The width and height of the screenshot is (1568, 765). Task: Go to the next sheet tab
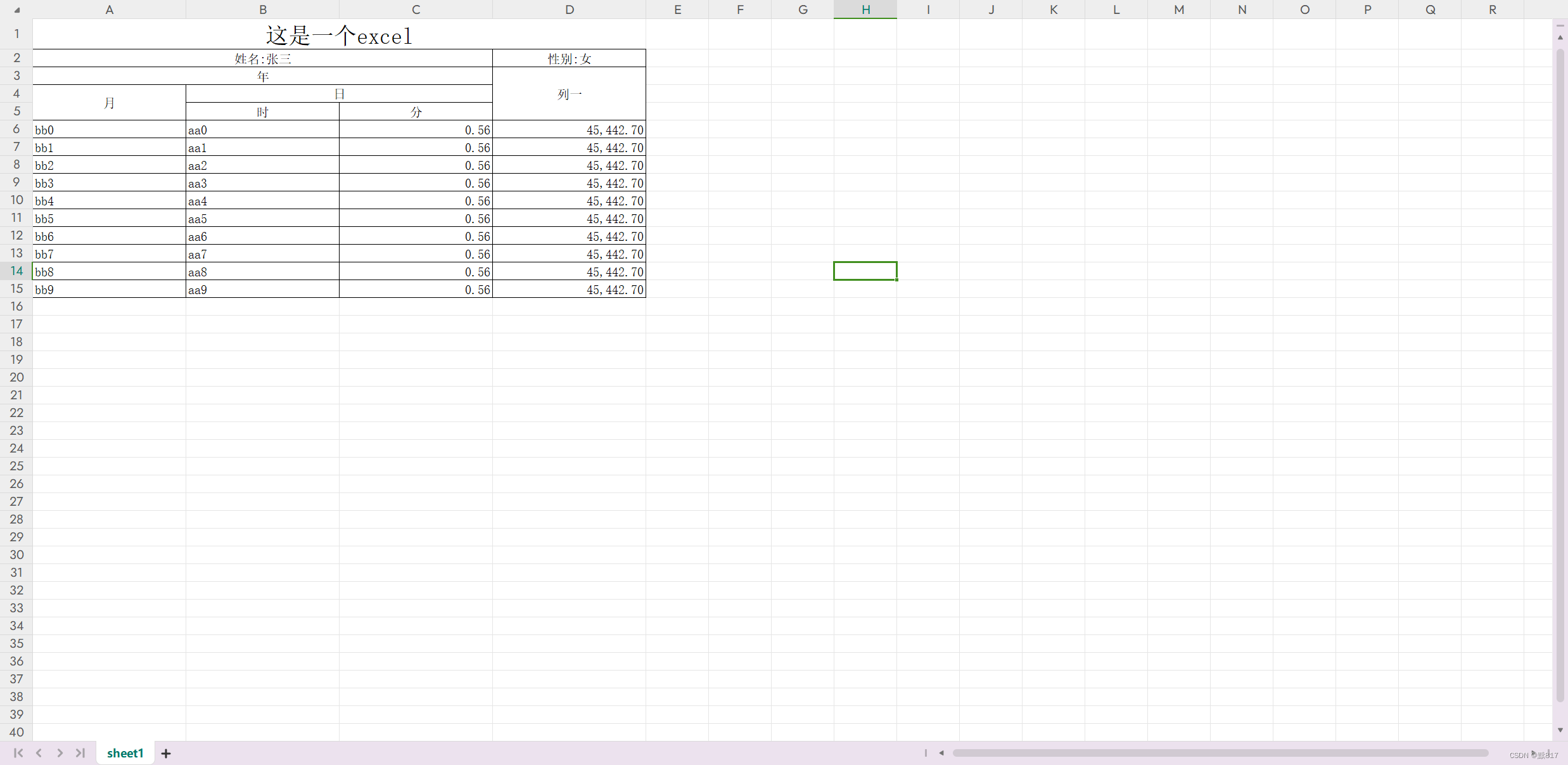pyautogui.click(x=60, y=753)
